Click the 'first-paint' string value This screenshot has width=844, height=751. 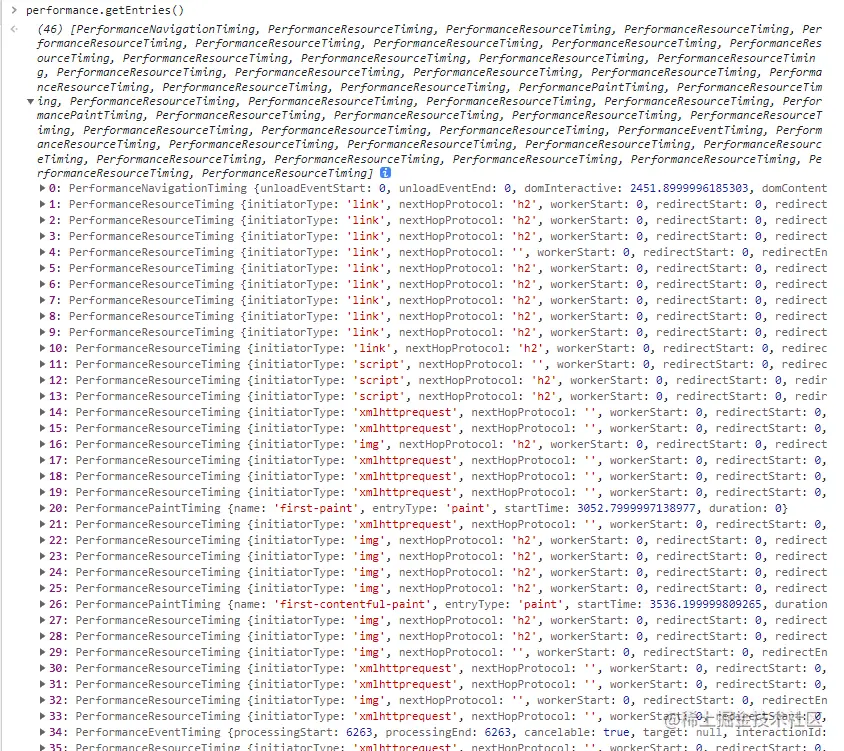tap(316, 508)
